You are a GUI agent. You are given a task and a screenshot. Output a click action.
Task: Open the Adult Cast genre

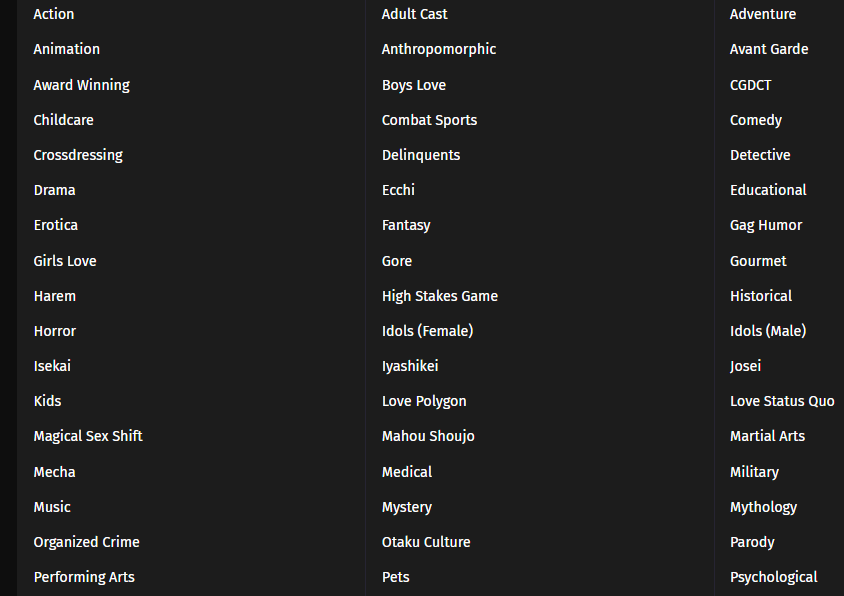click(x=414, y=14)
